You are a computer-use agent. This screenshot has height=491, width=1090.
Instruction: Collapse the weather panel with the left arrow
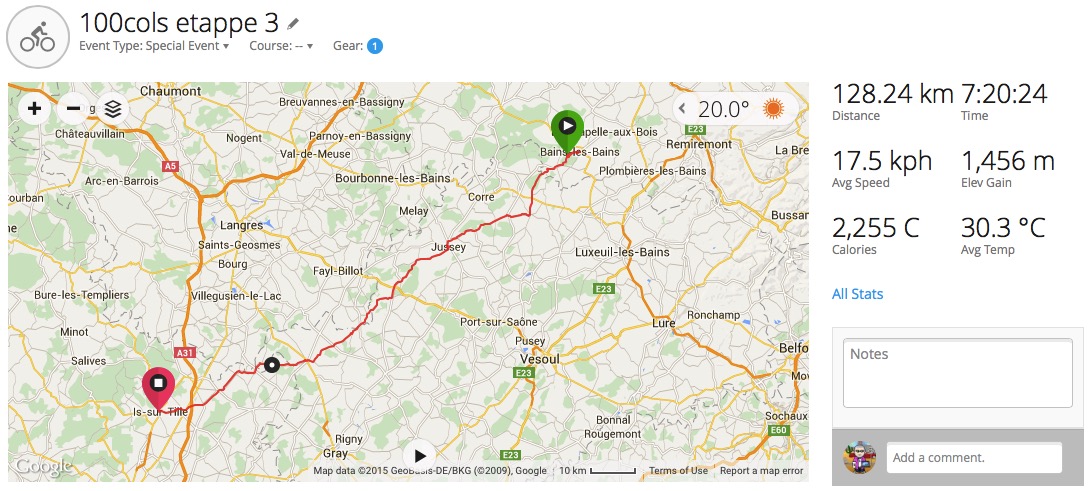pyautogui.click(x=682, y=108)
